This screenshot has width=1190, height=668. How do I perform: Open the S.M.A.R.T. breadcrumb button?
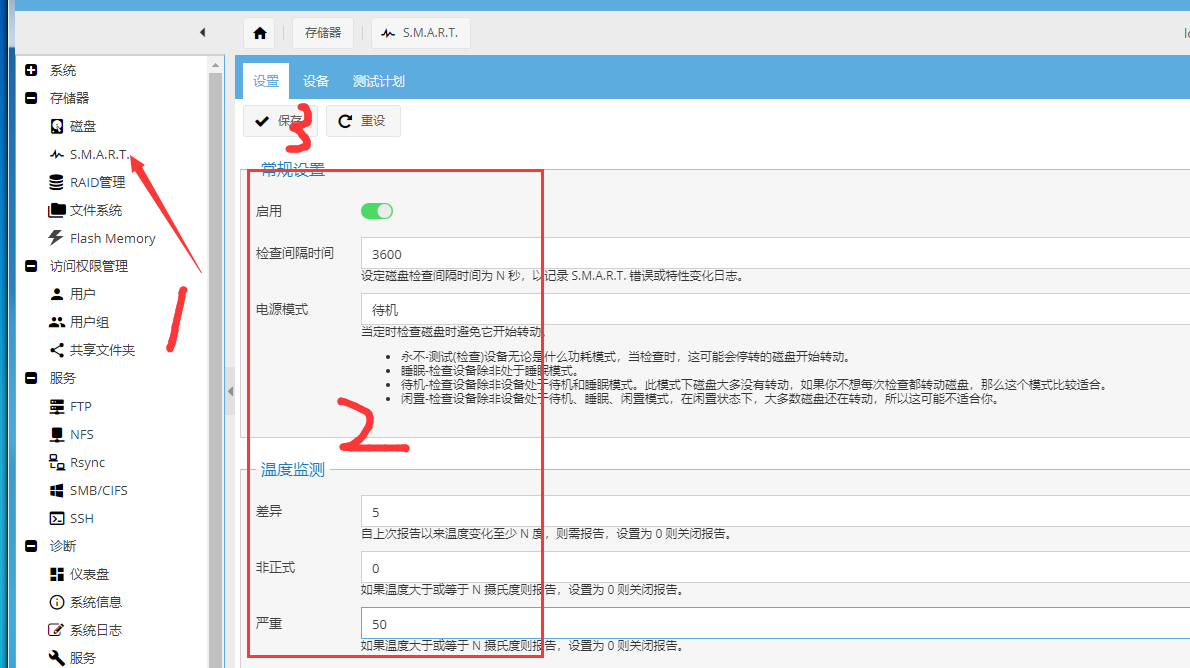pos(420,33)
